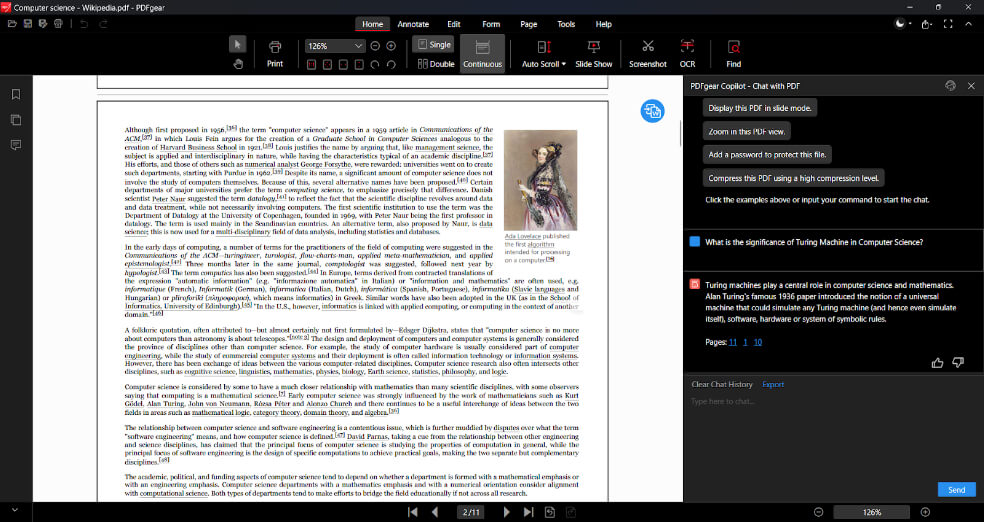Zoom out with the minus icon by the zoom box
Viewport: 984px width, 522px height.
click(375, 46)
